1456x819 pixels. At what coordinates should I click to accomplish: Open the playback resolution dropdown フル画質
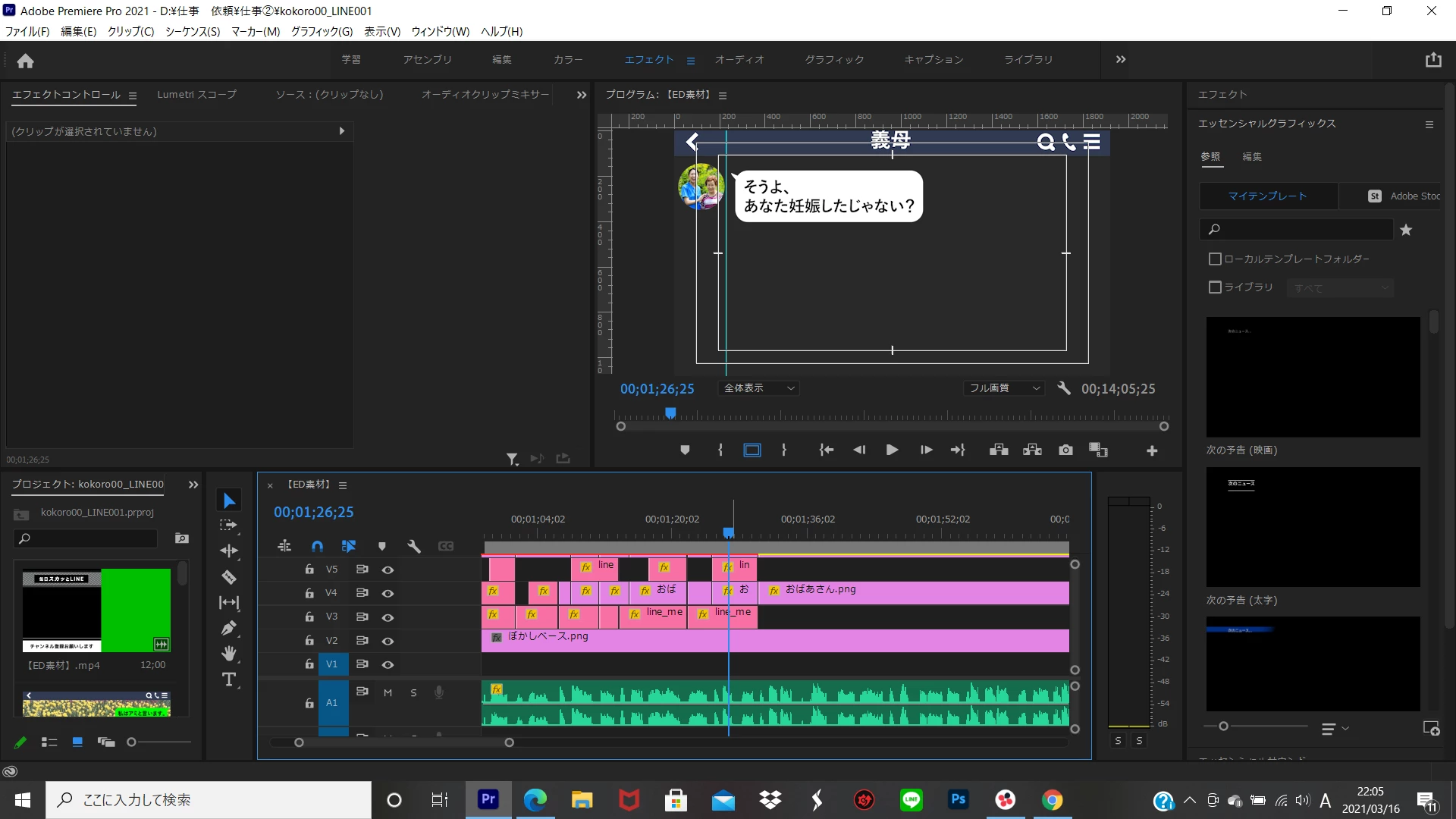pos(1004,388)
